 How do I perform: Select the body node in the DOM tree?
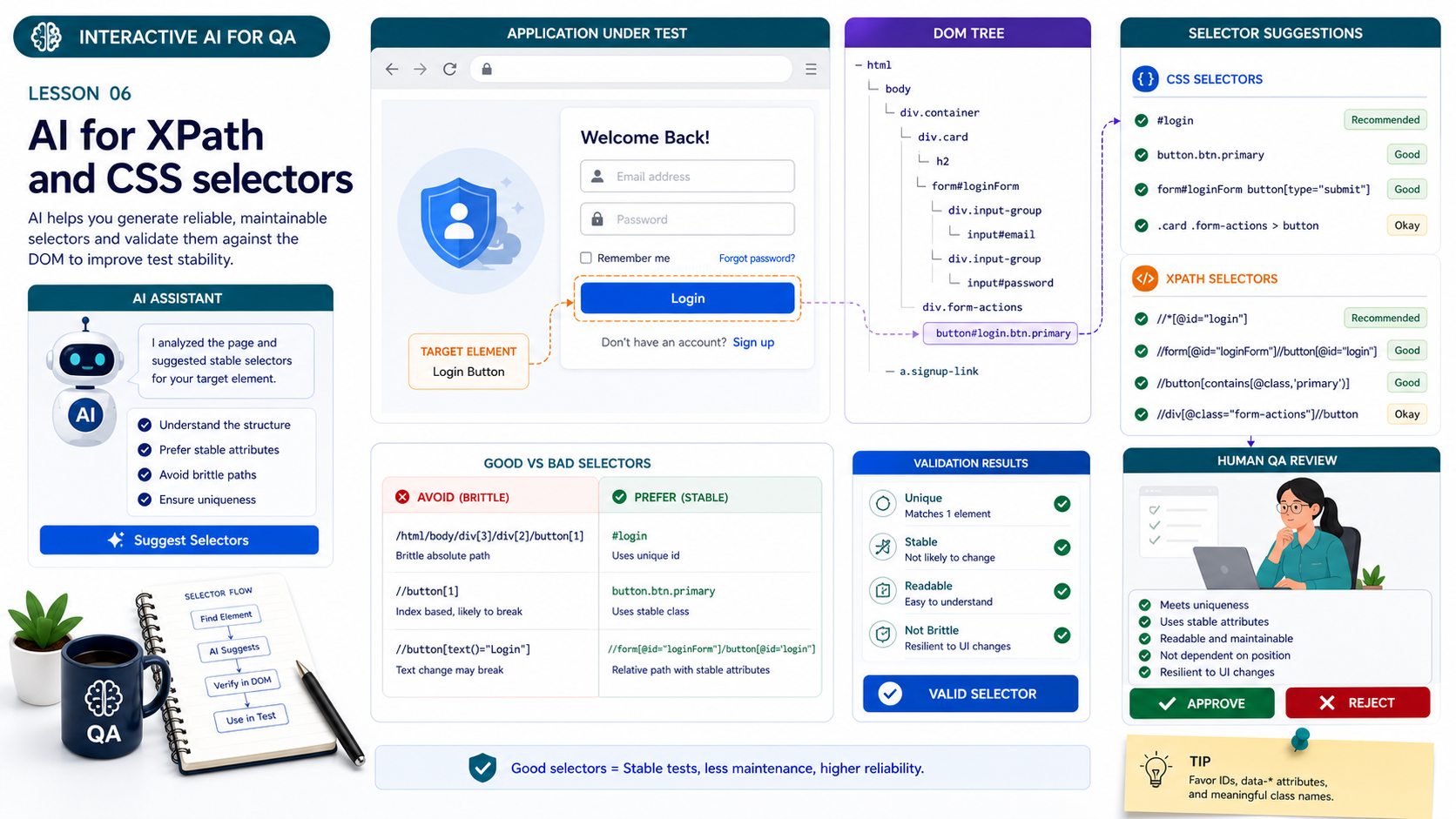click(x=898, y=89)
